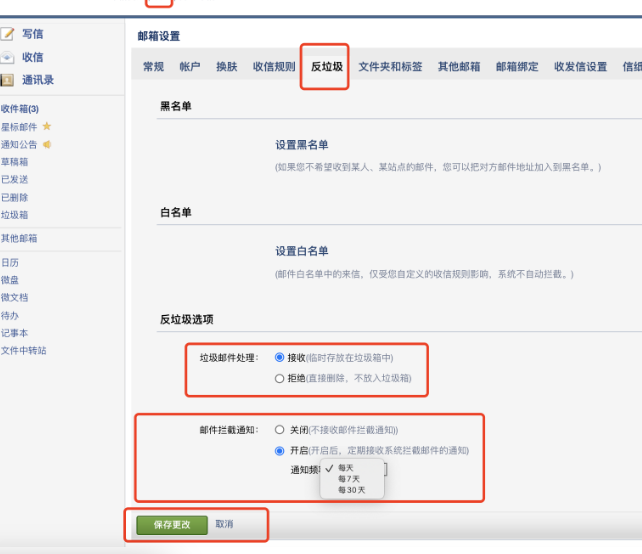Switch to the 收信规则 tab
The image size is (642, 554).
(x=273, y=67)
